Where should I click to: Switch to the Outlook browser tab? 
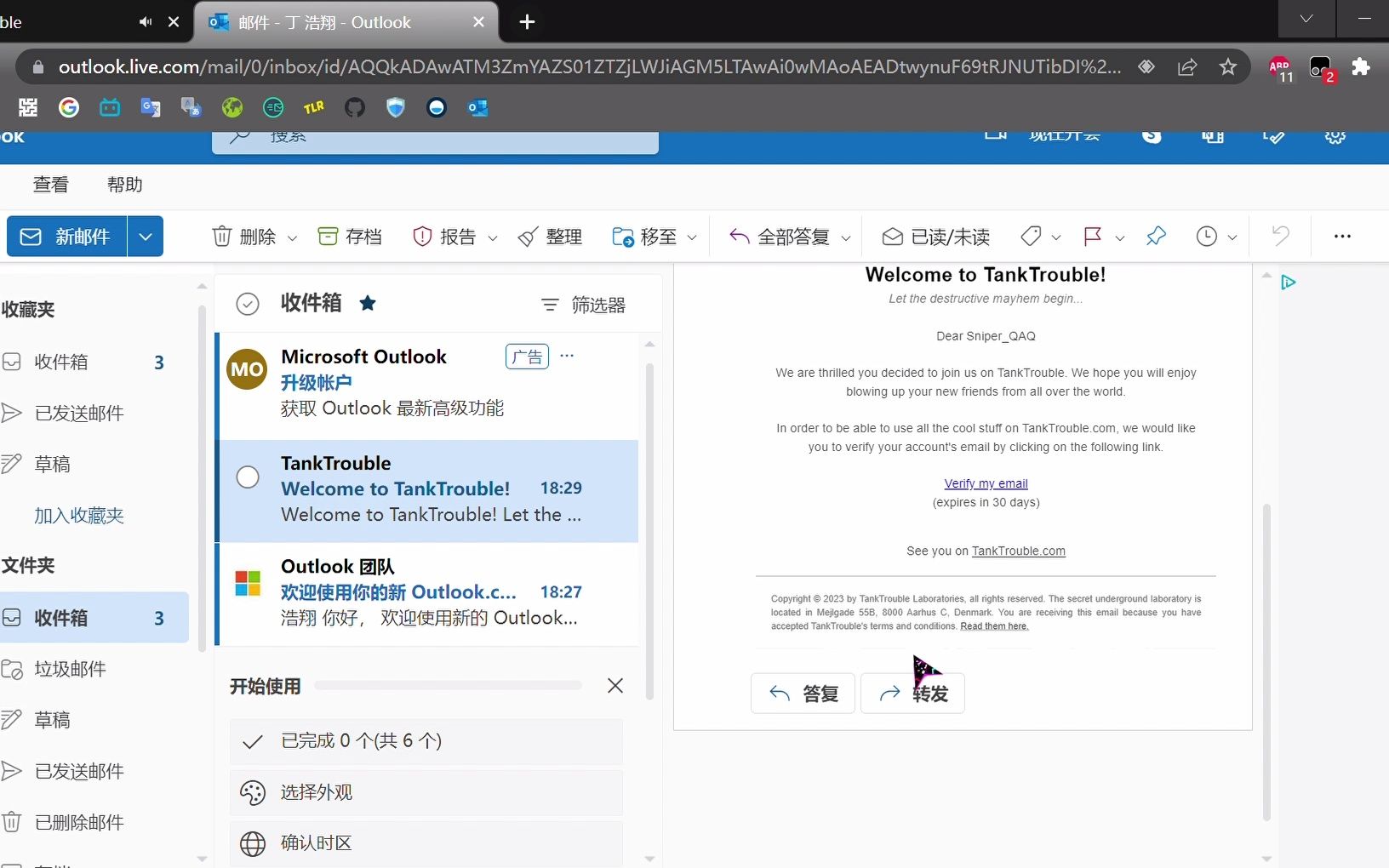(x=347, y=22)
